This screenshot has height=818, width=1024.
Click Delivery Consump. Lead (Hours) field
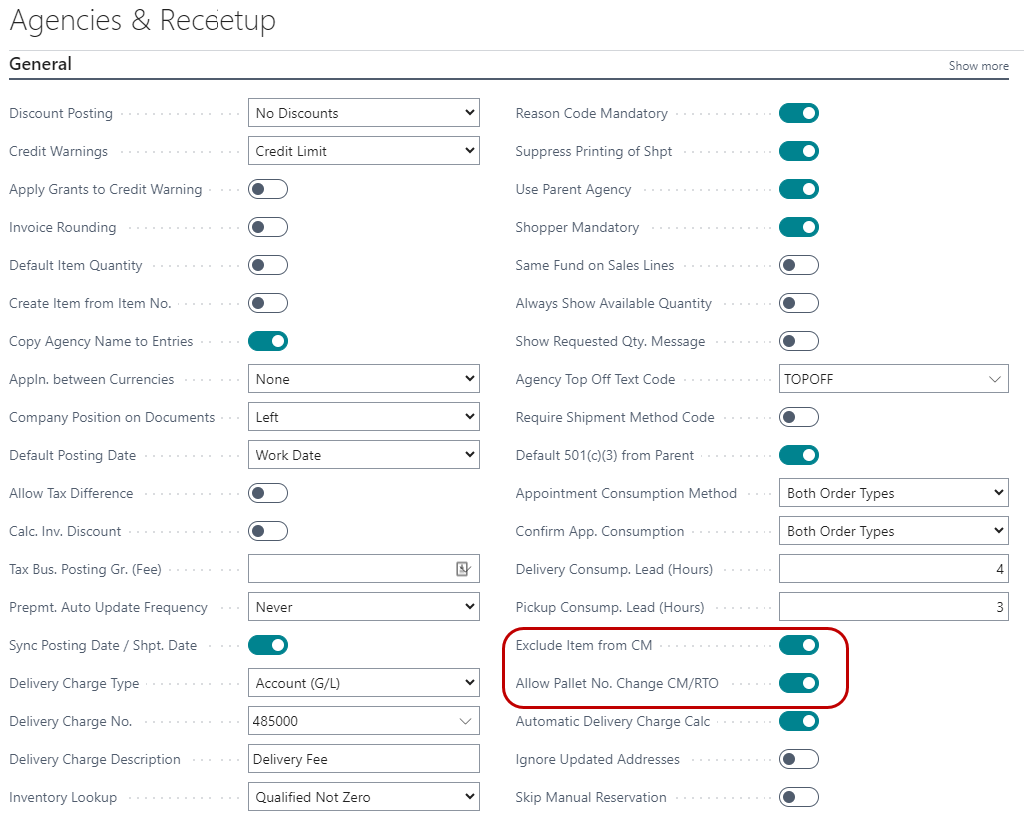pos(893,569)
